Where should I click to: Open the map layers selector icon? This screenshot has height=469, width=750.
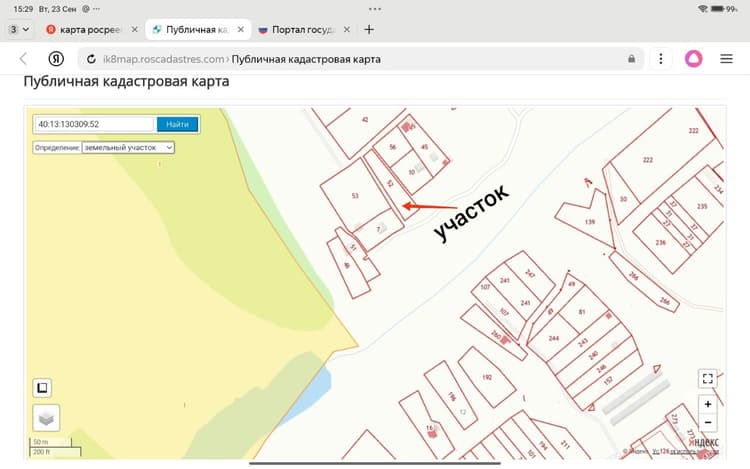[46, 418]
